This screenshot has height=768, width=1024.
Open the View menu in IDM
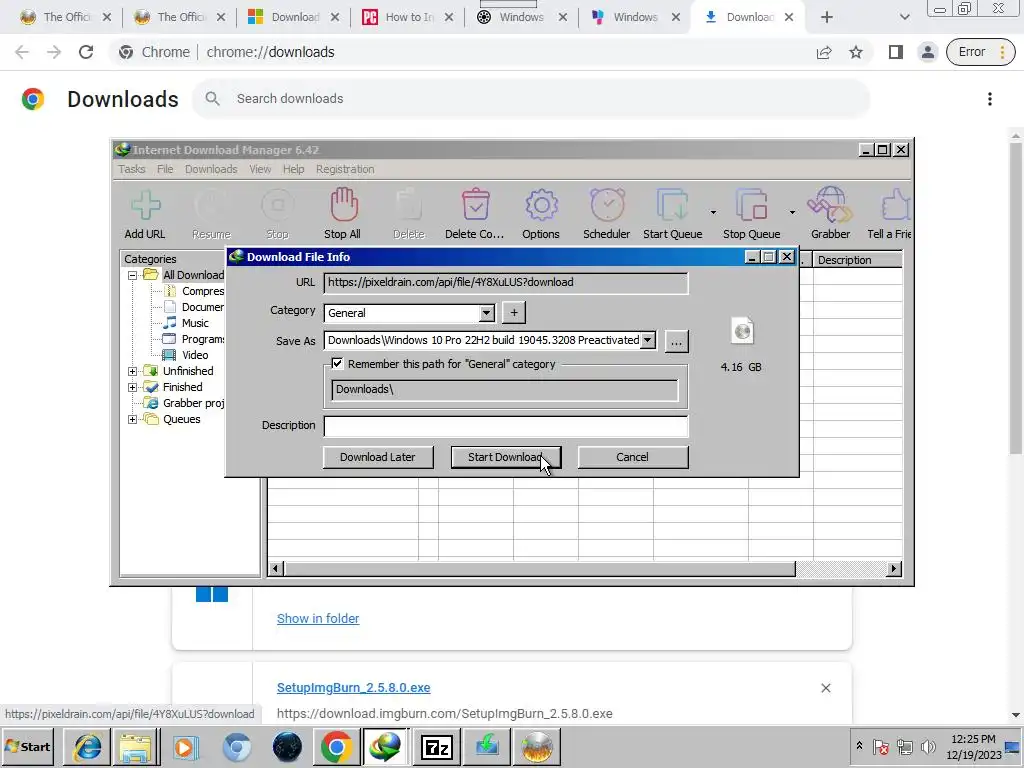click(260, 169)
